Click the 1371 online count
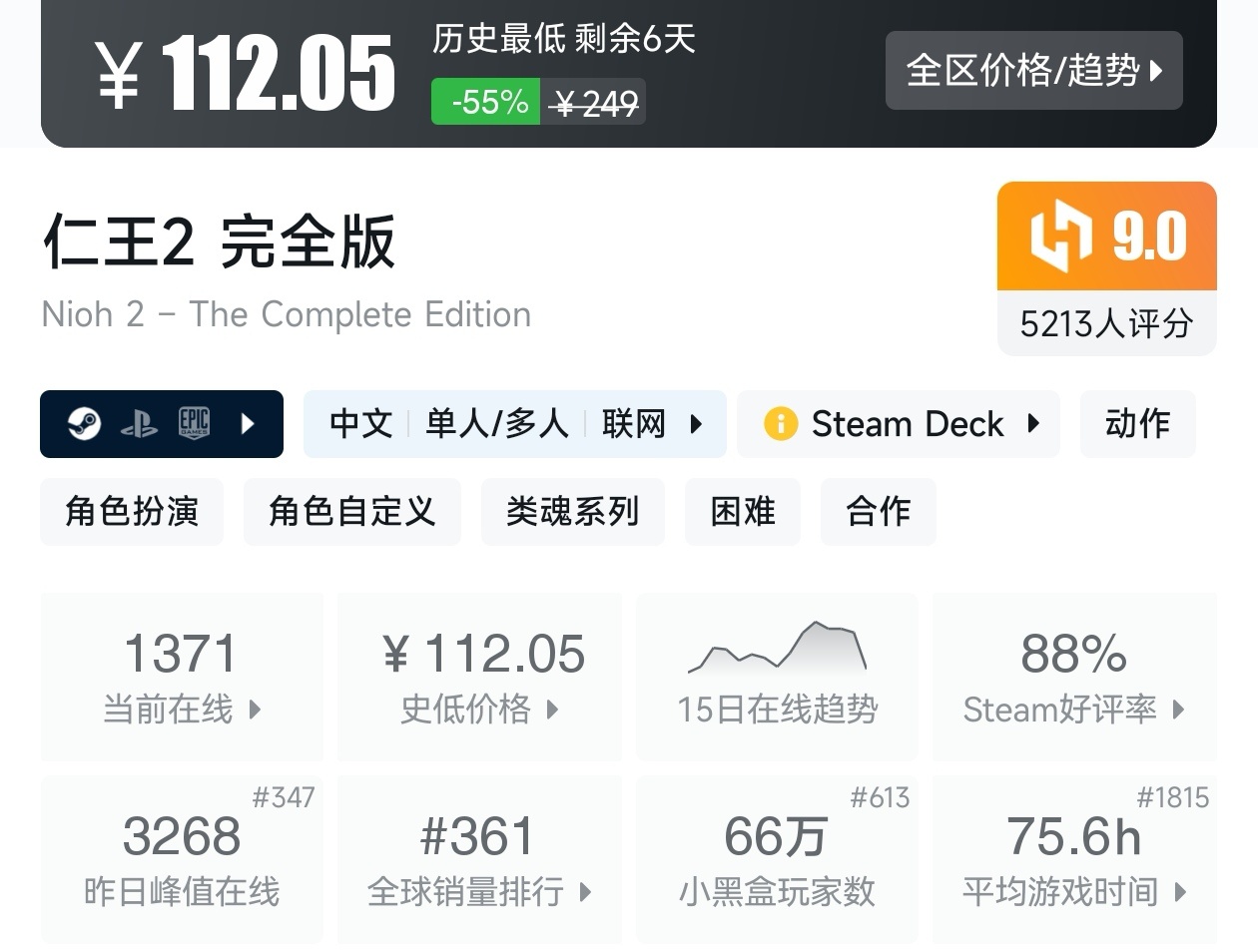Image resolution: width=1258 pixels, height=952 pixels. click(x=181, y=655)
